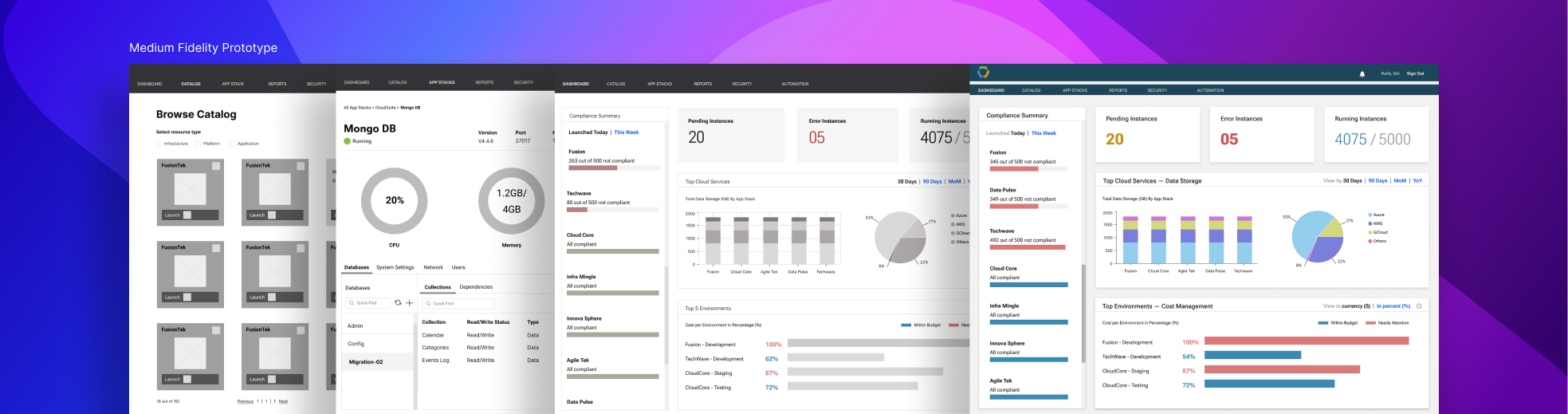Image resolution: width=1568 pixels, height=414 pixels.
Task: Go to Next page in Browse Catalog
Action: (283, 401)
